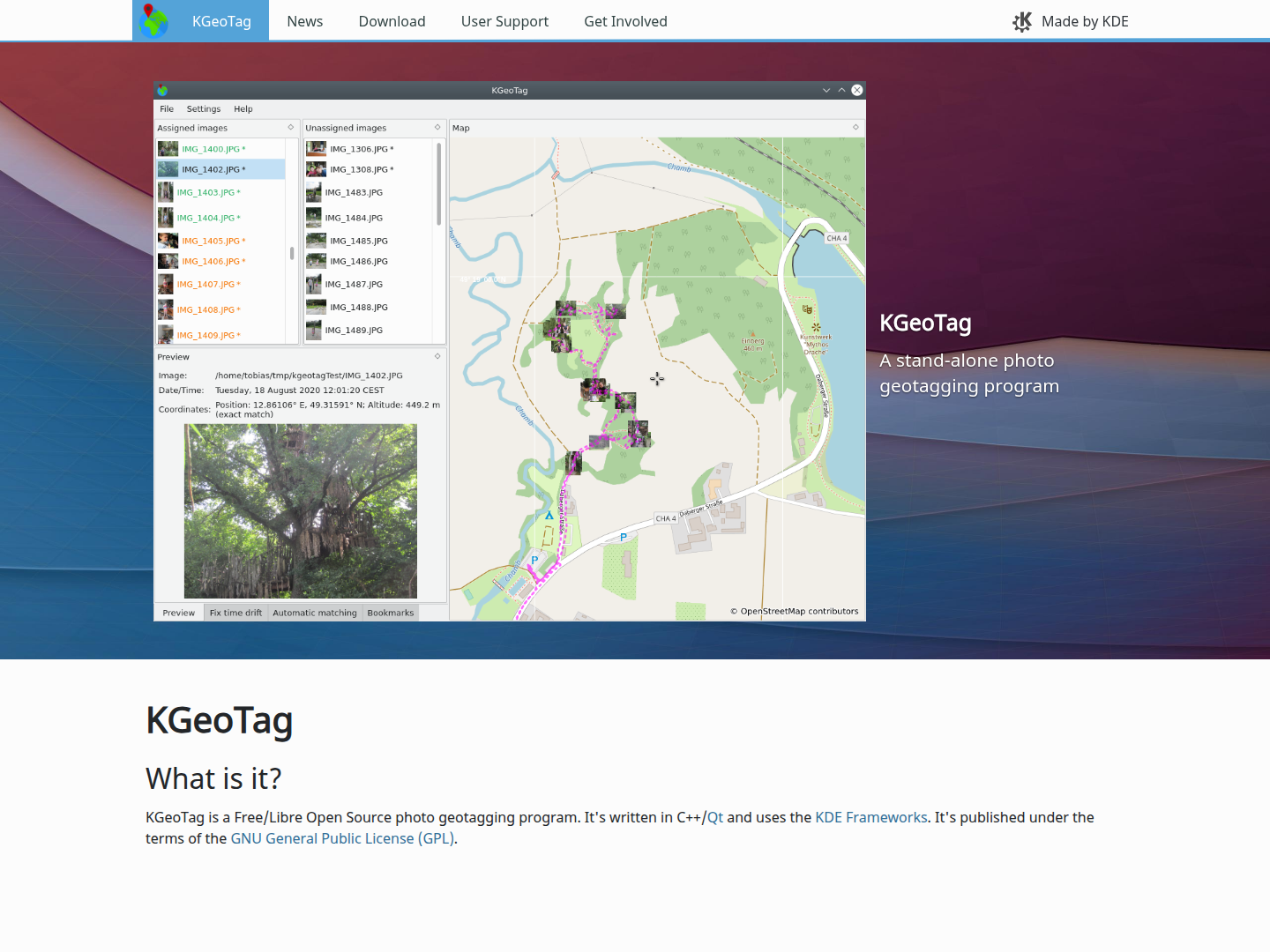Float the Assigned images panel via diamond icon
The height and width of the screenshot is (952, 1270).
pyautogui.click(x=291, y=128)
